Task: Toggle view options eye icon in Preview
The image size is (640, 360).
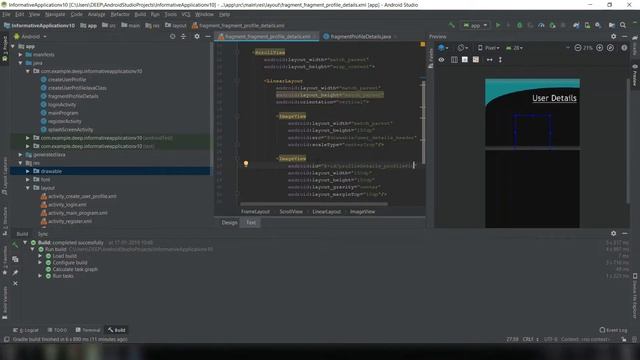Action: [441, 60]
